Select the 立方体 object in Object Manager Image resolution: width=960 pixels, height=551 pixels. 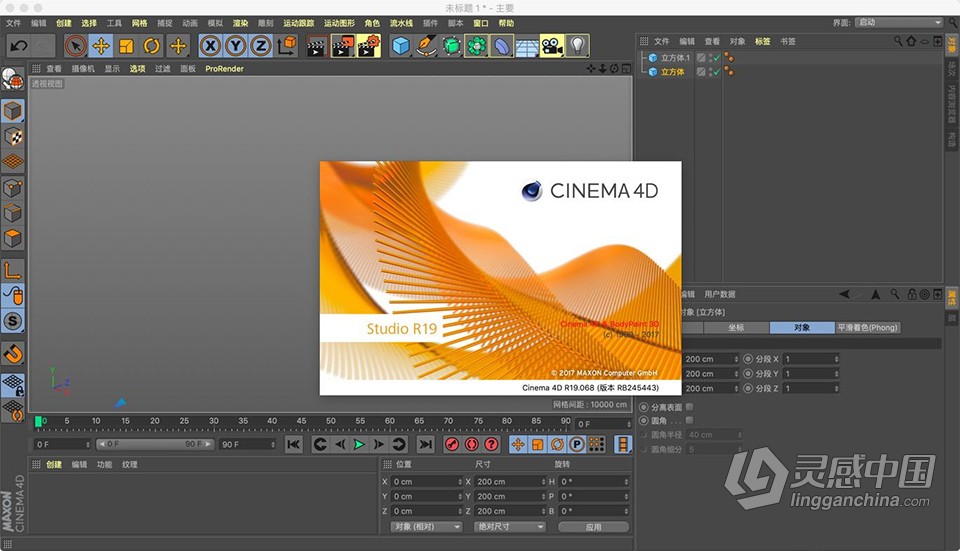pos(672,72)
